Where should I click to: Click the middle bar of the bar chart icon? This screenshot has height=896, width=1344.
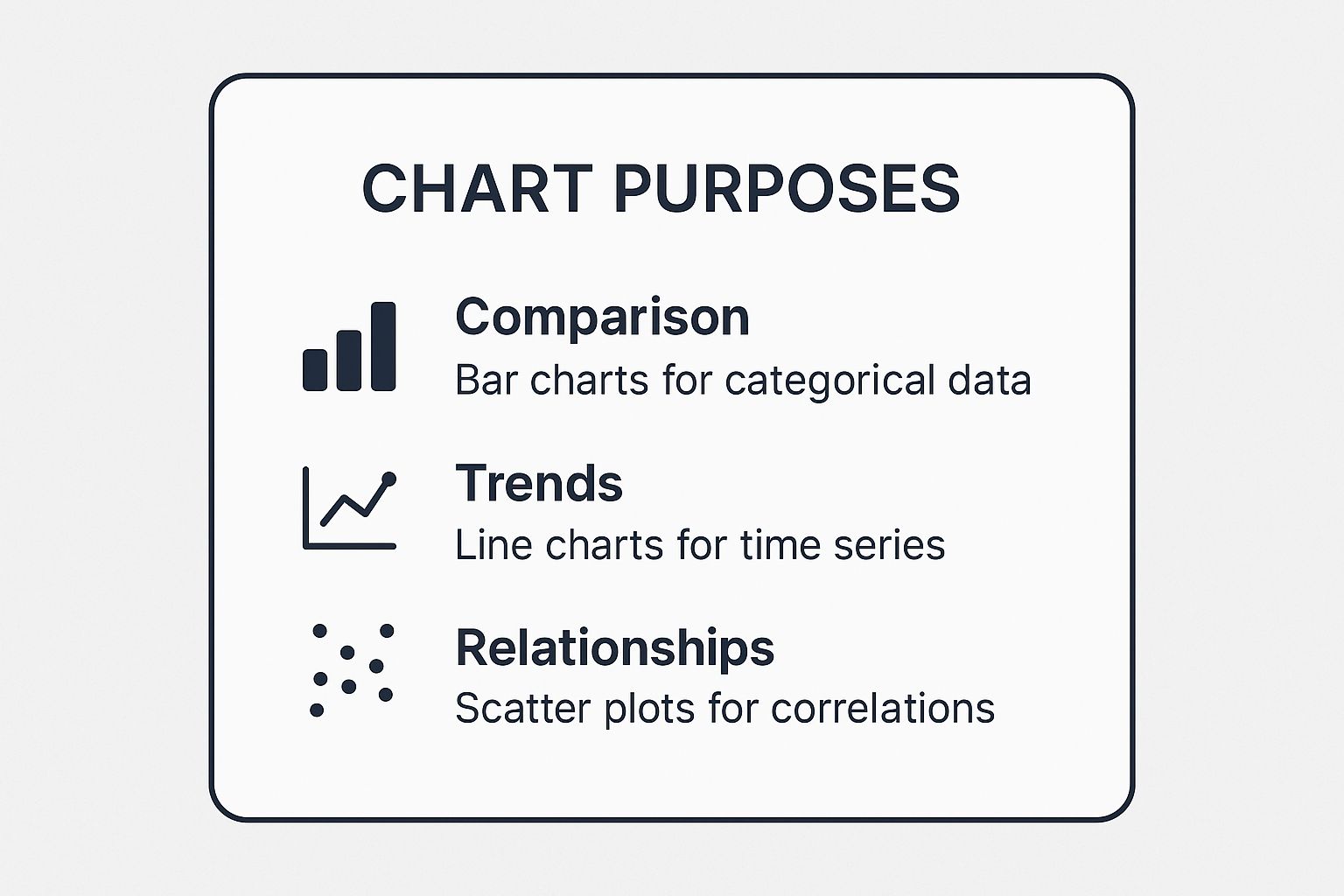(349, 360)
